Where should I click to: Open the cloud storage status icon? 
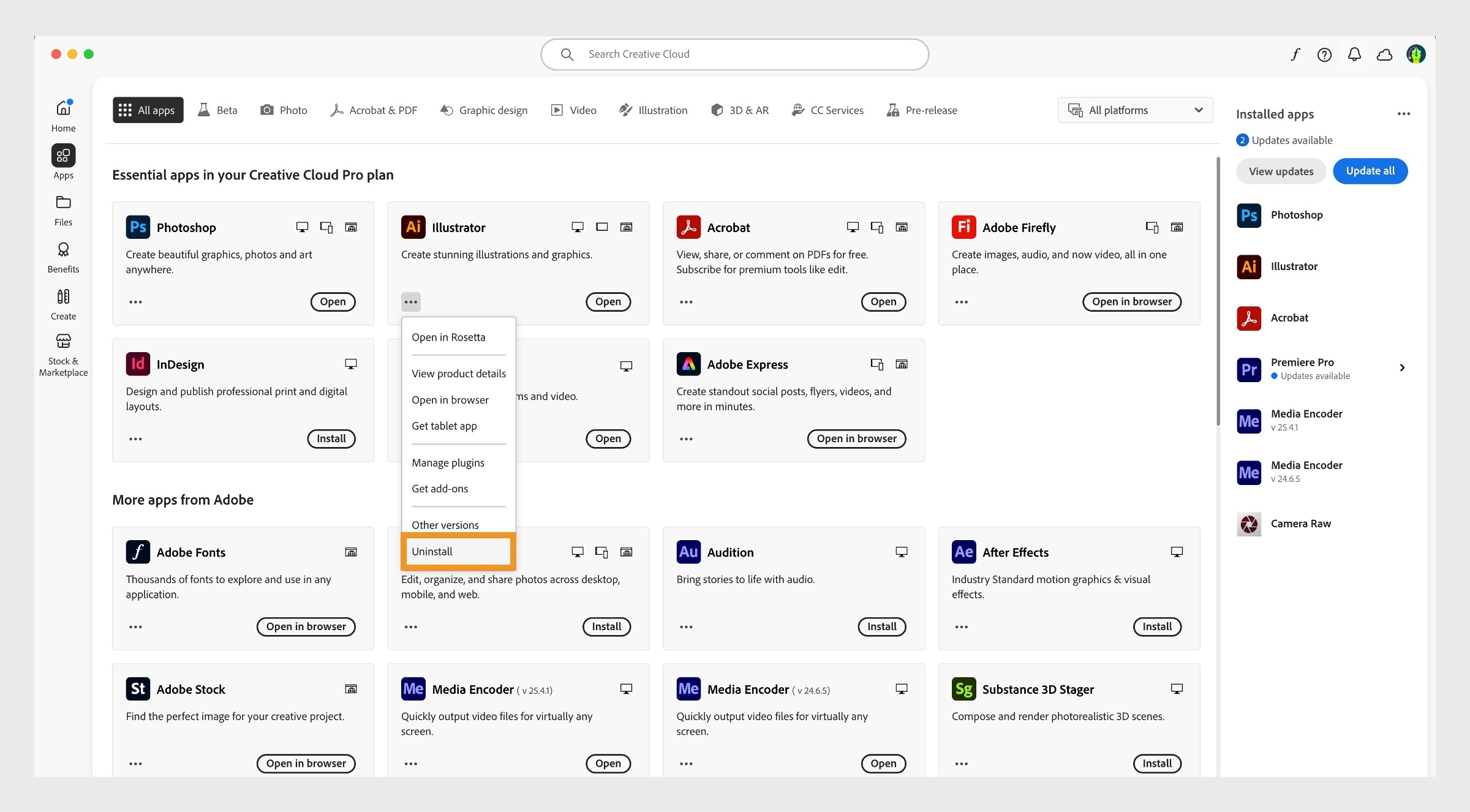[x=1384, y=54]
